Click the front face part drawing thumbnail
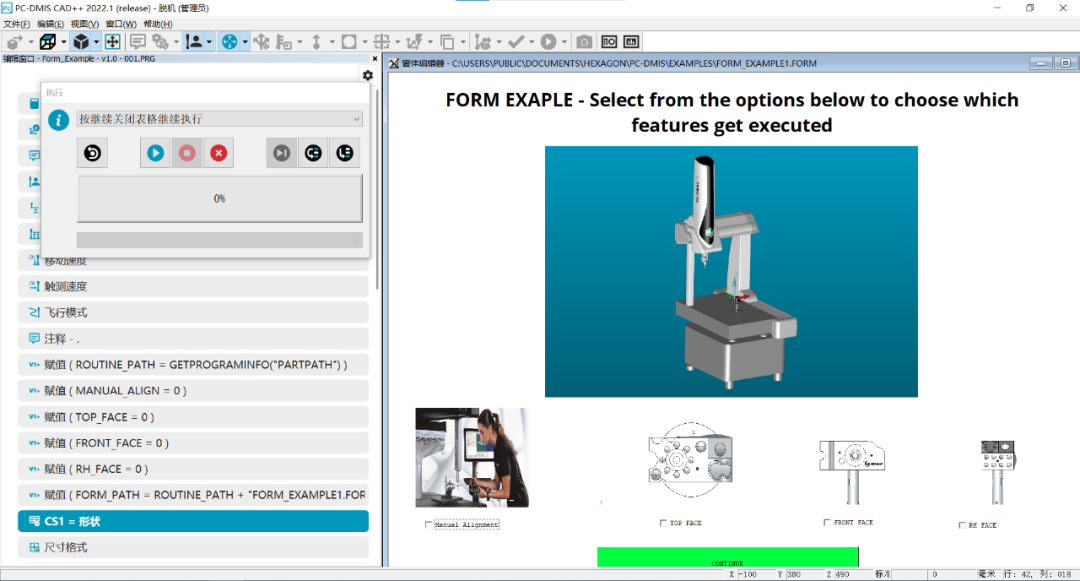The height and width of the screenshot is (581, 1080). click(852, 472)
